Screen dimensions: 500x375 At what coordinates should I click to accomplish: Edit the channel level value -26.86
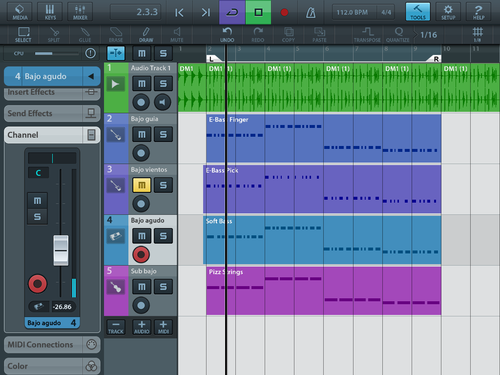tap(62, 307)
